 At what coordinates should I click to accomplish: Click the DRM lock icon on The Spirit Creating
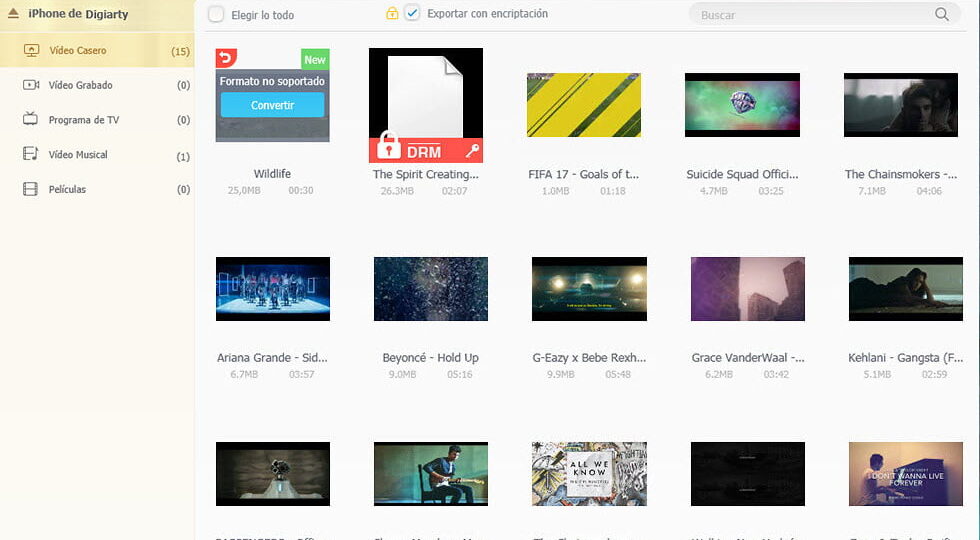[389, 146]
